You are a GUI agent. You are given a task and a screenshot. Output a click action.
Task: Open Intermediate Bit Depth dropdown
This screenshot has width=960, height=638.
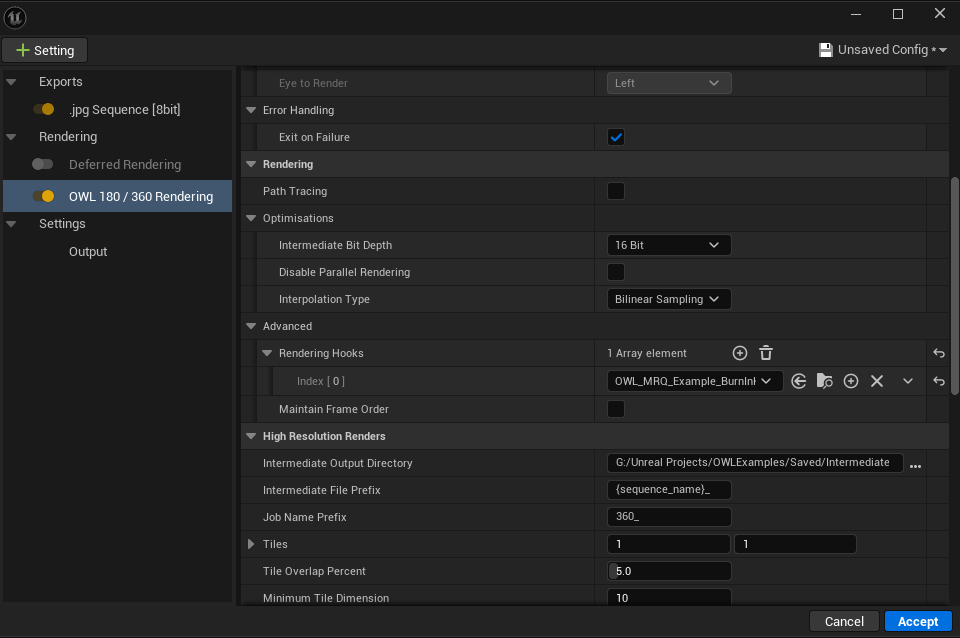[x=669, y=245]
